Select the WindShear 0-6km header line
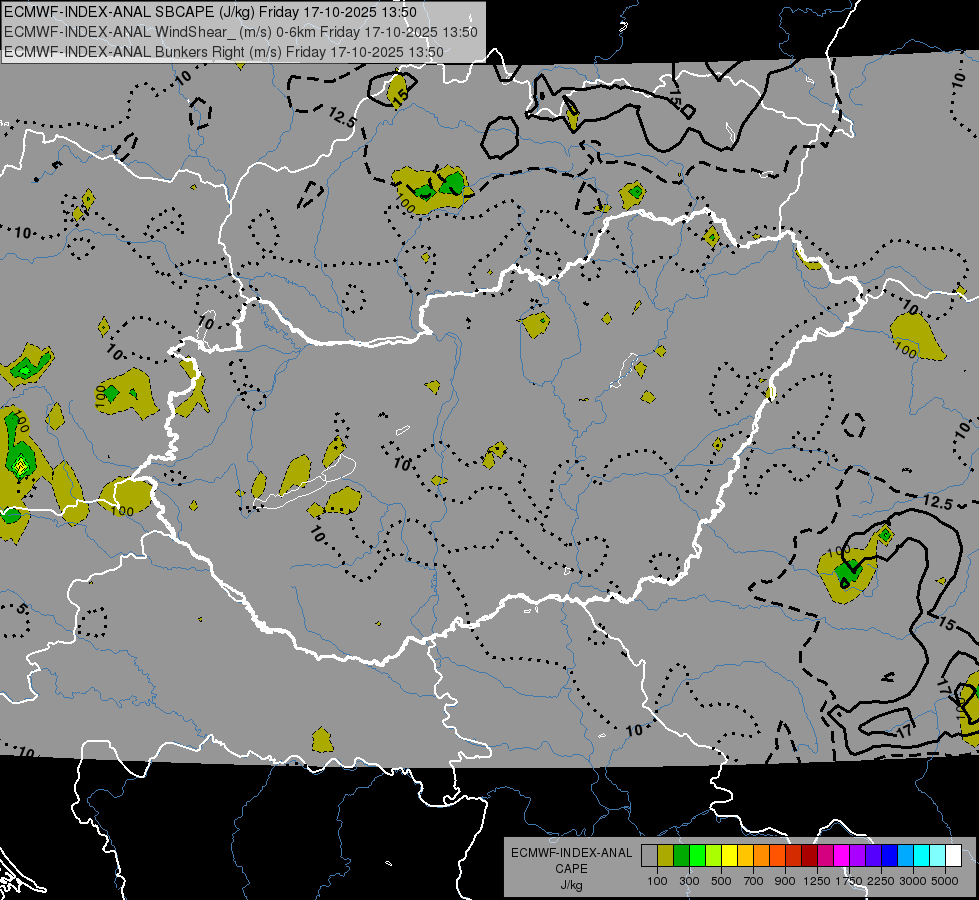This screenshot has height=900, width=979. coord(240,32)
